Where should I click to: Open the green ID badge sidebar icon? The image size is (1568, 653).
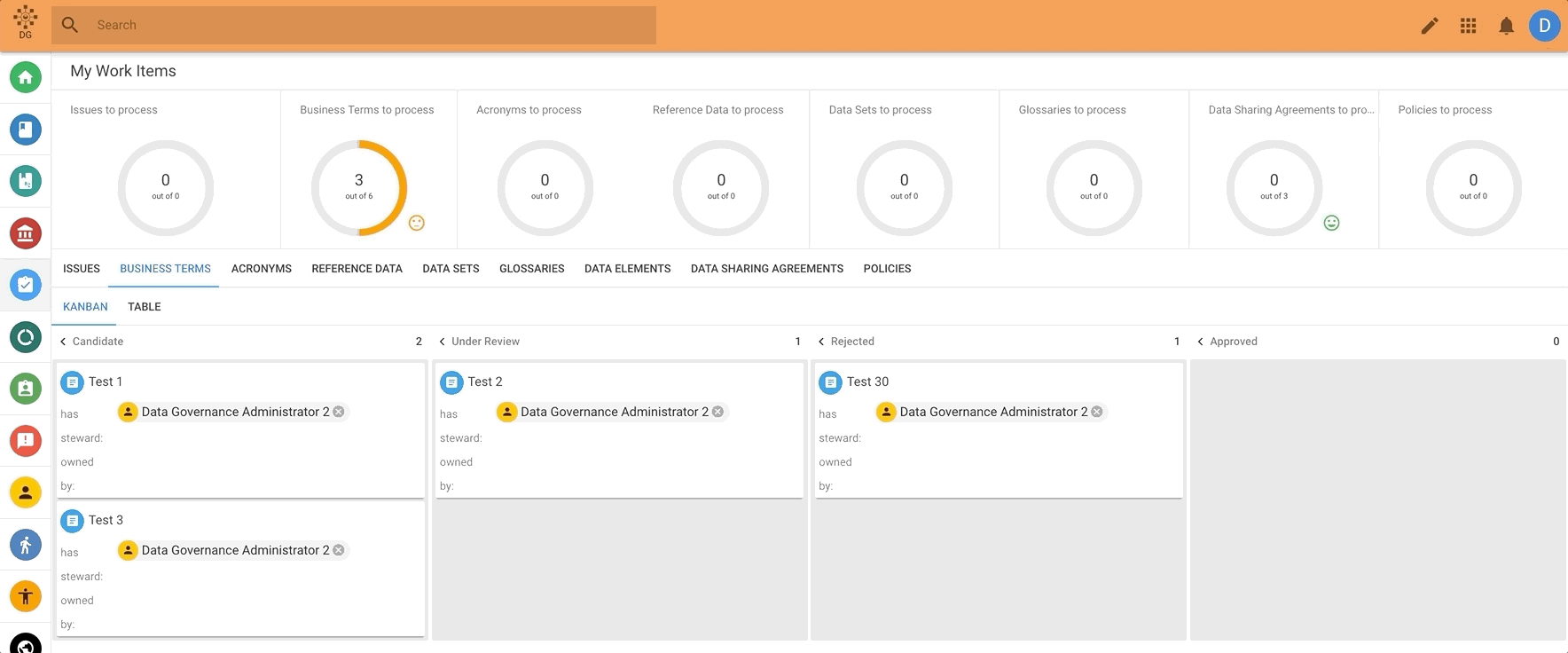pyautogui.click(x=26, y=389)
